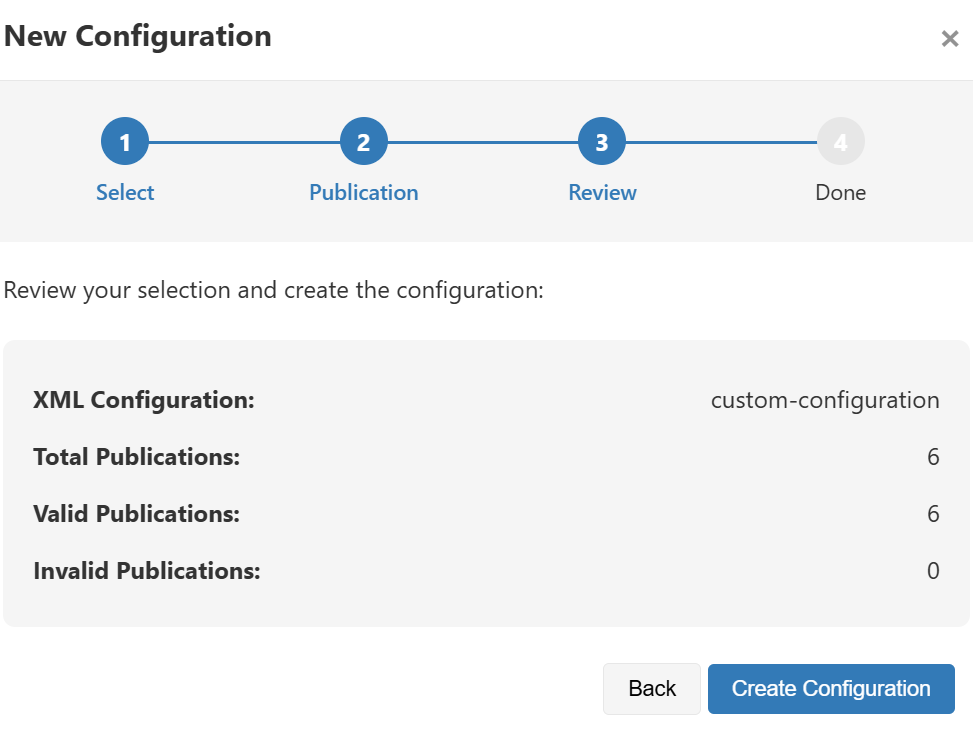Switch to the Review step label
The image size is (973, 730).
click(x=602, y=192)
